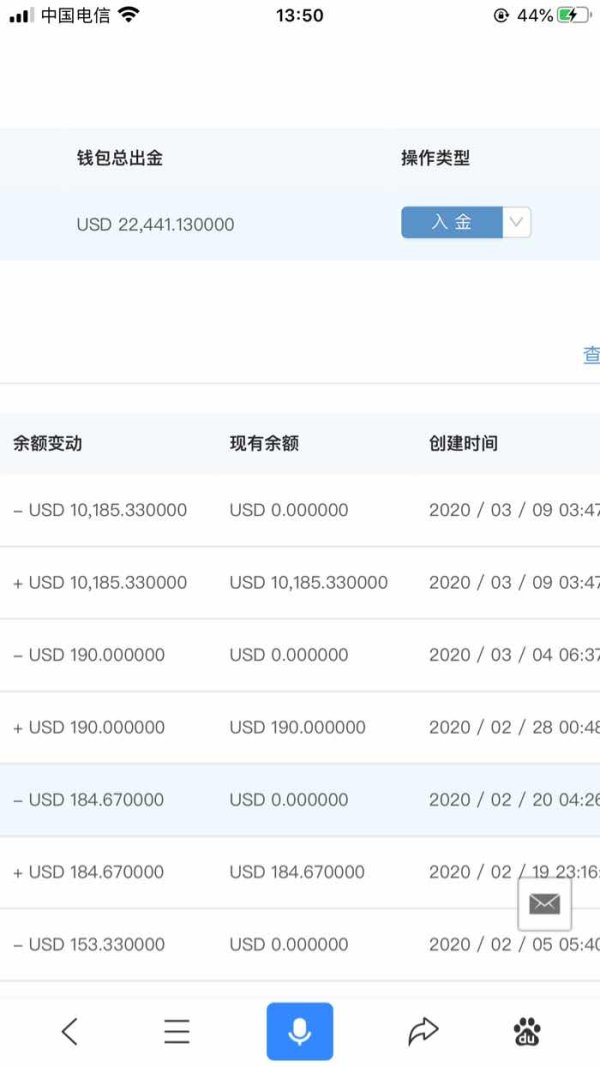Tap the share arrow icon
The image size is (600, 1067).
tap(423, 1032)
